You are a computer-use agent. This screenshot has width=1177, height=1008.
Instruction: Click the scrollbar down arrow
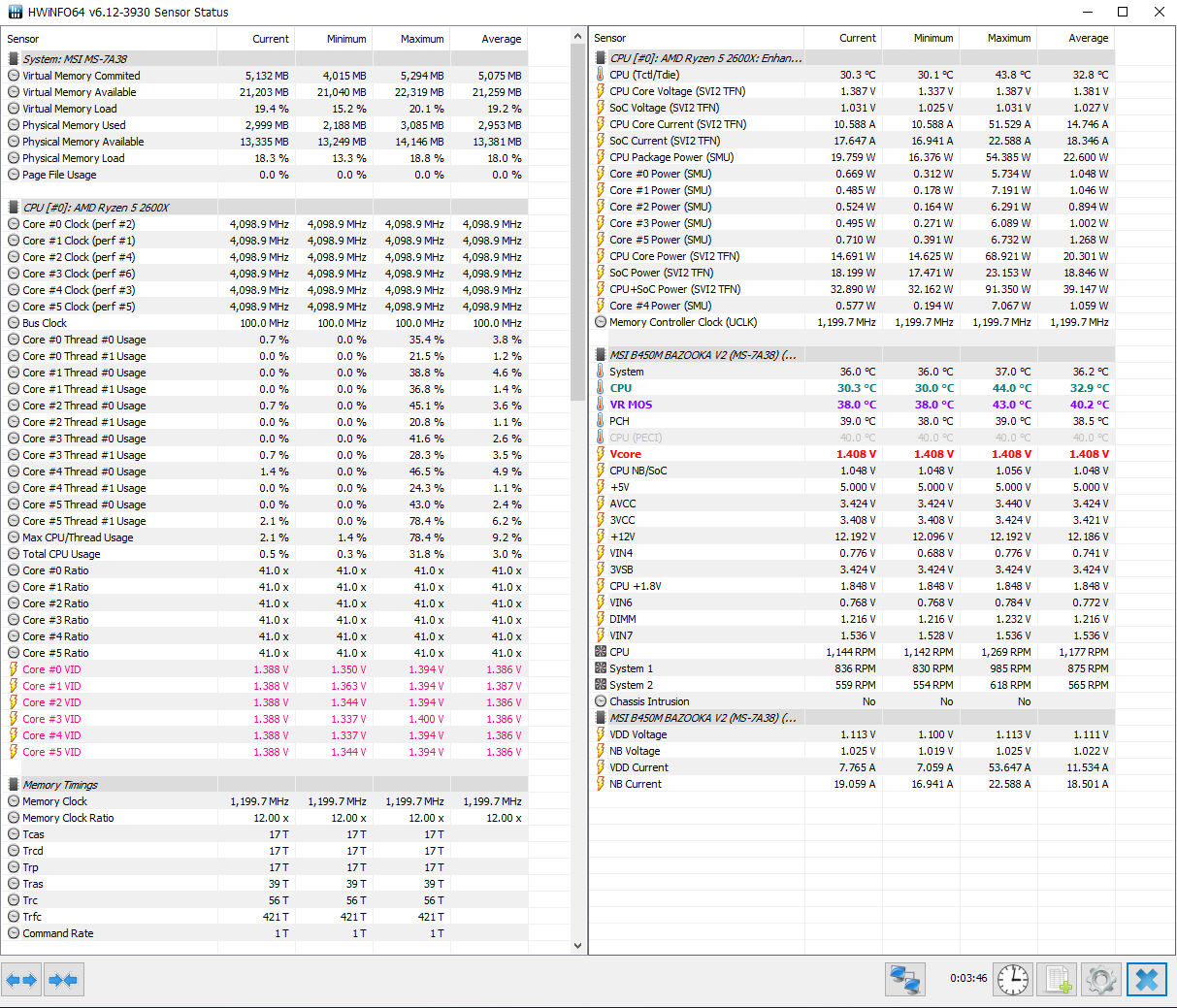pos(578,945)
